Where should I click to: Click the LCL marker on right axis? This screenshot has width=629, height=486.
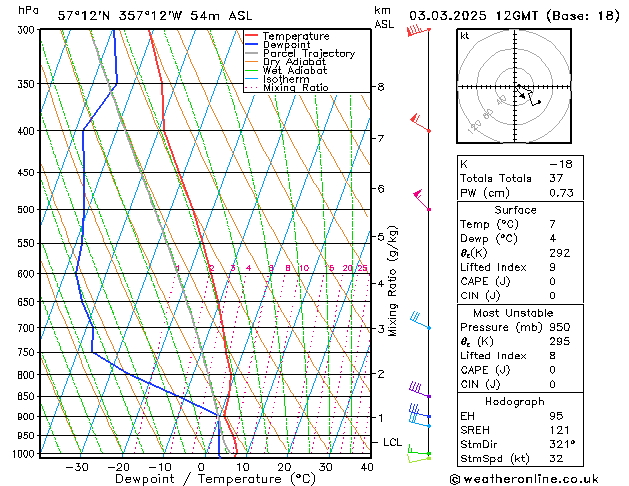click(393, 442)
